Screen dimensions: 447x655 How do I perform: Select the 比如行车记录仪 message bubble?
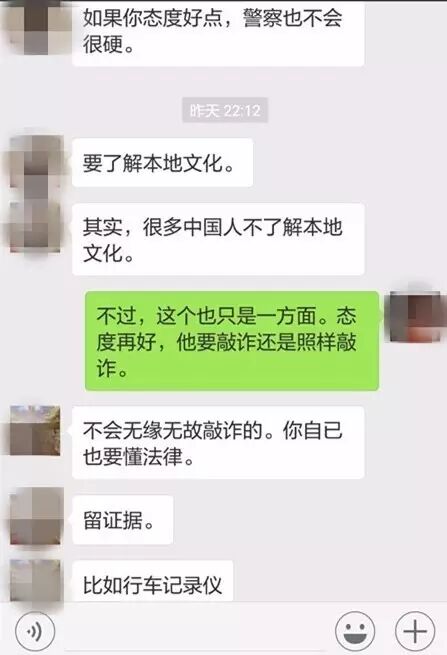[x=152, y=581]
